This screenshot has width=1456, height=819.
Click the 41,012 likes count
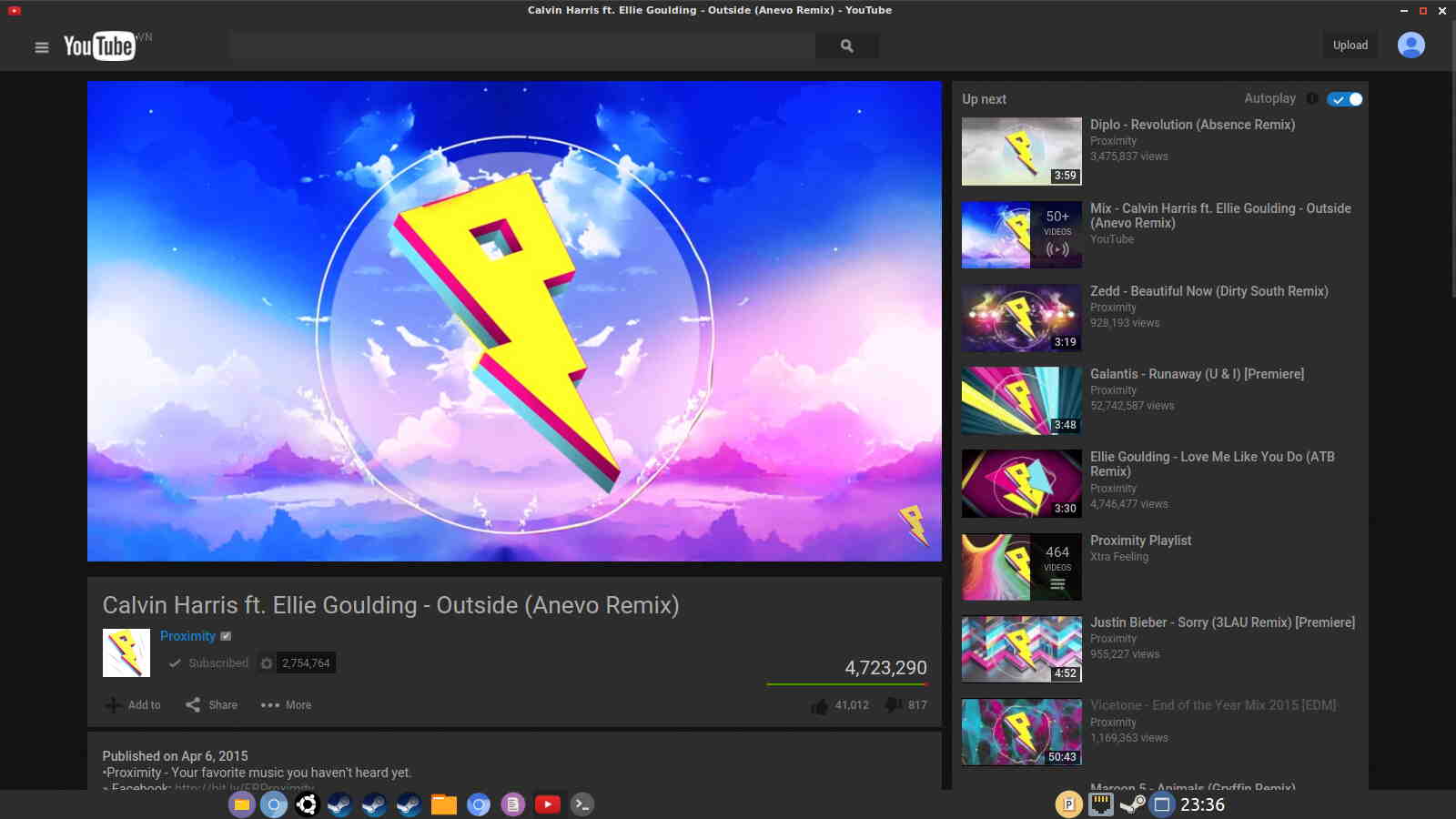point(852,705)
